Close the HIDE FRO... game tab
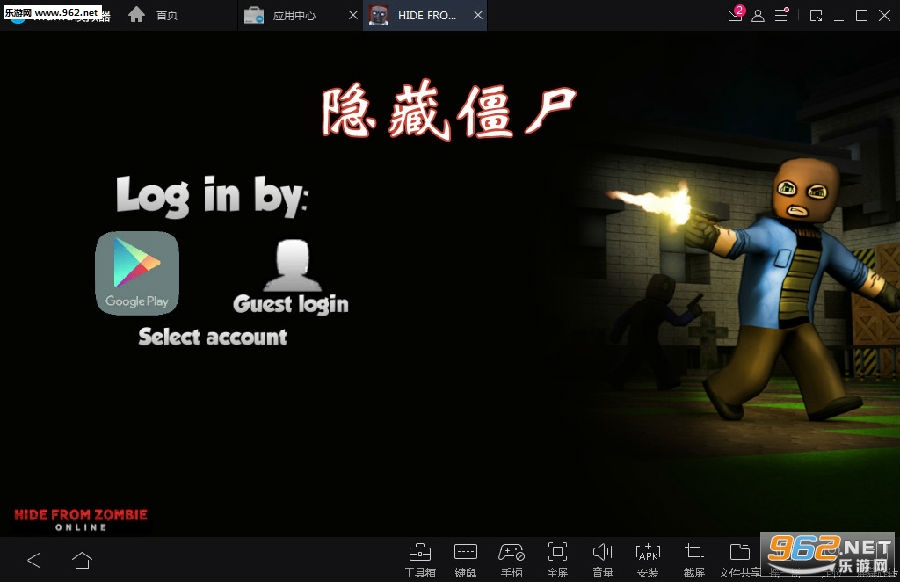The height and width of the screenshot is (582, 900). click(478, 15)
